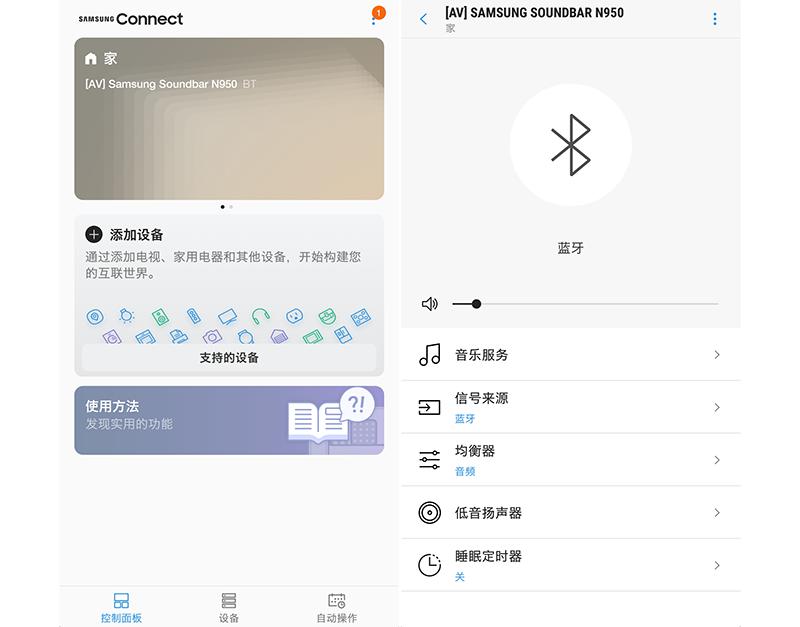Adjust the soundbar volume slider

(585, 304)
